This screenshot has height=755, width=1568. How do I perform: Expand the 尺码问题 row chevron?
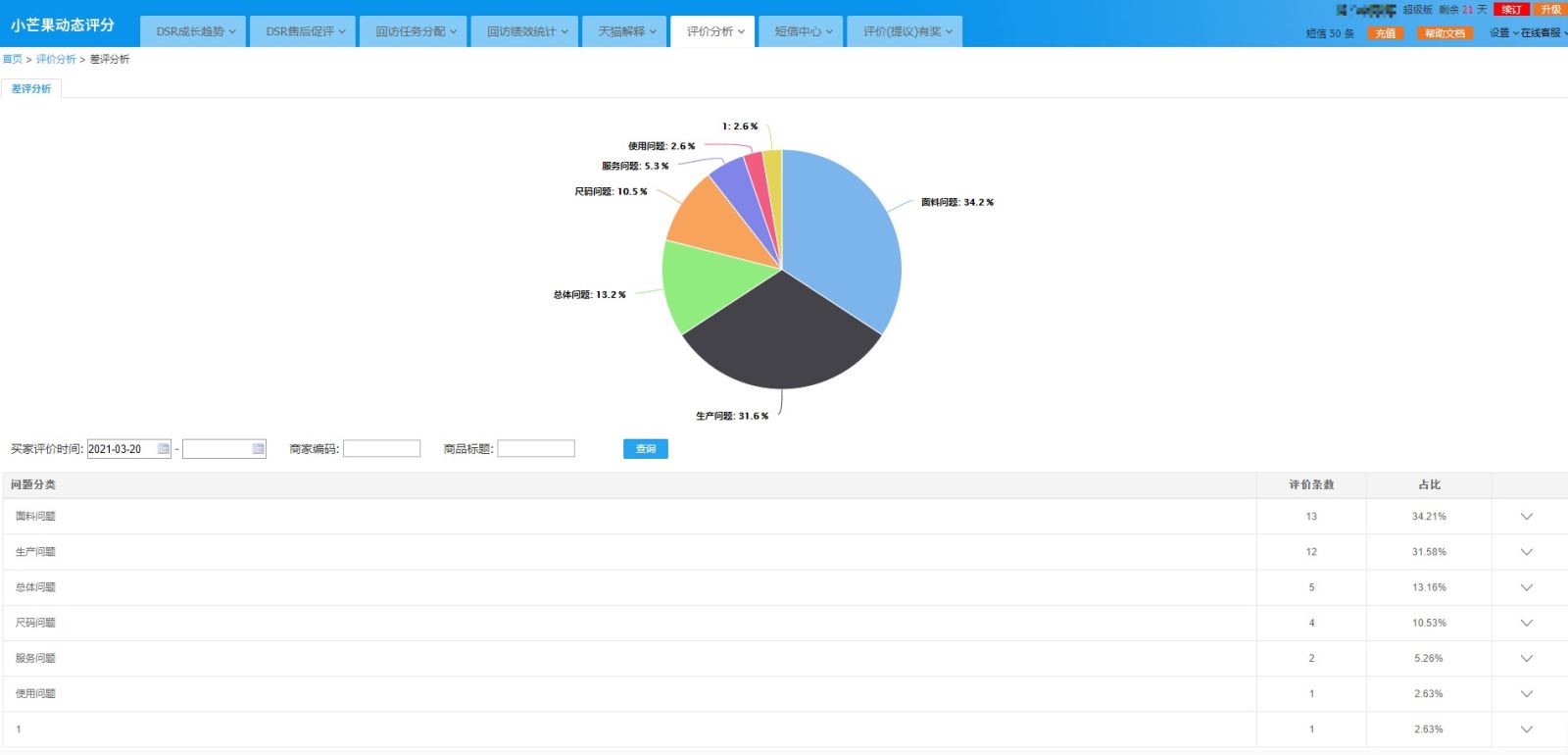pyautogui.click(x=1526, y=623)
